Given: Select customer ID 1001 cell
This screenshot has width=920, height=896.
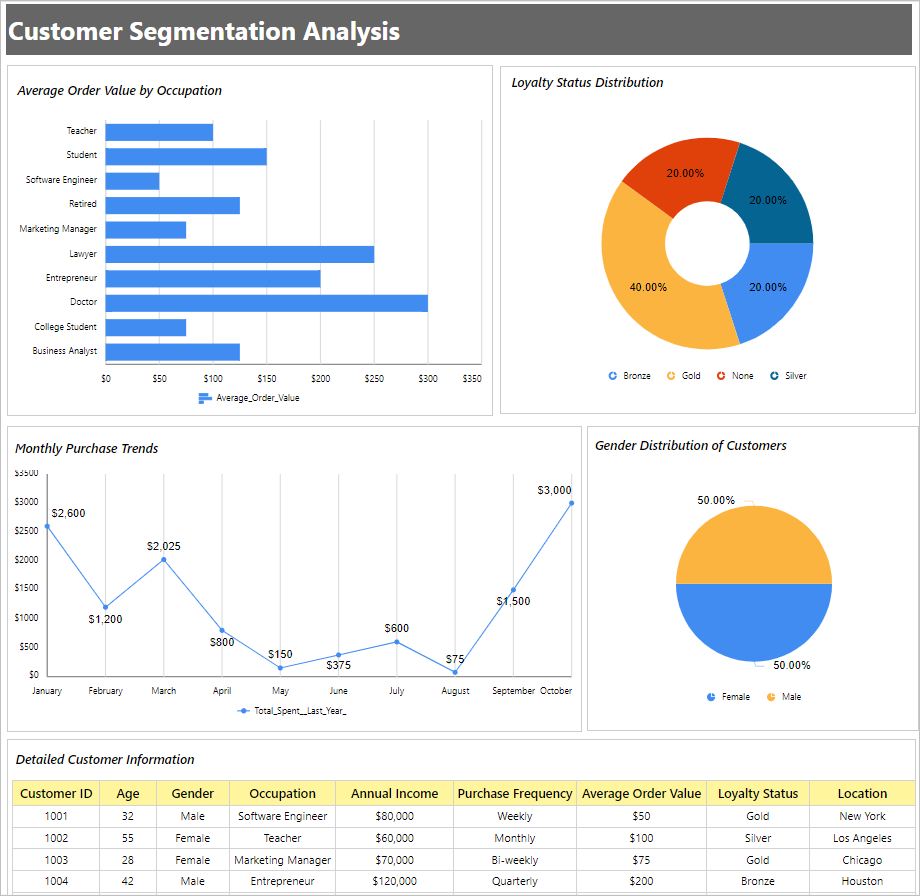Looking at the screenshot, I should (56, 816).
